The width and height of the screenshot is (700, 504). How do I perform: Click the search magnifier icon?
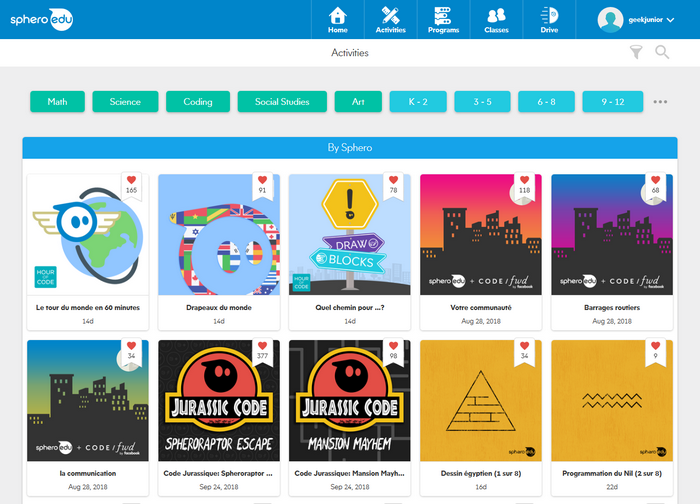pyautogui.click(x=662, y=52)
